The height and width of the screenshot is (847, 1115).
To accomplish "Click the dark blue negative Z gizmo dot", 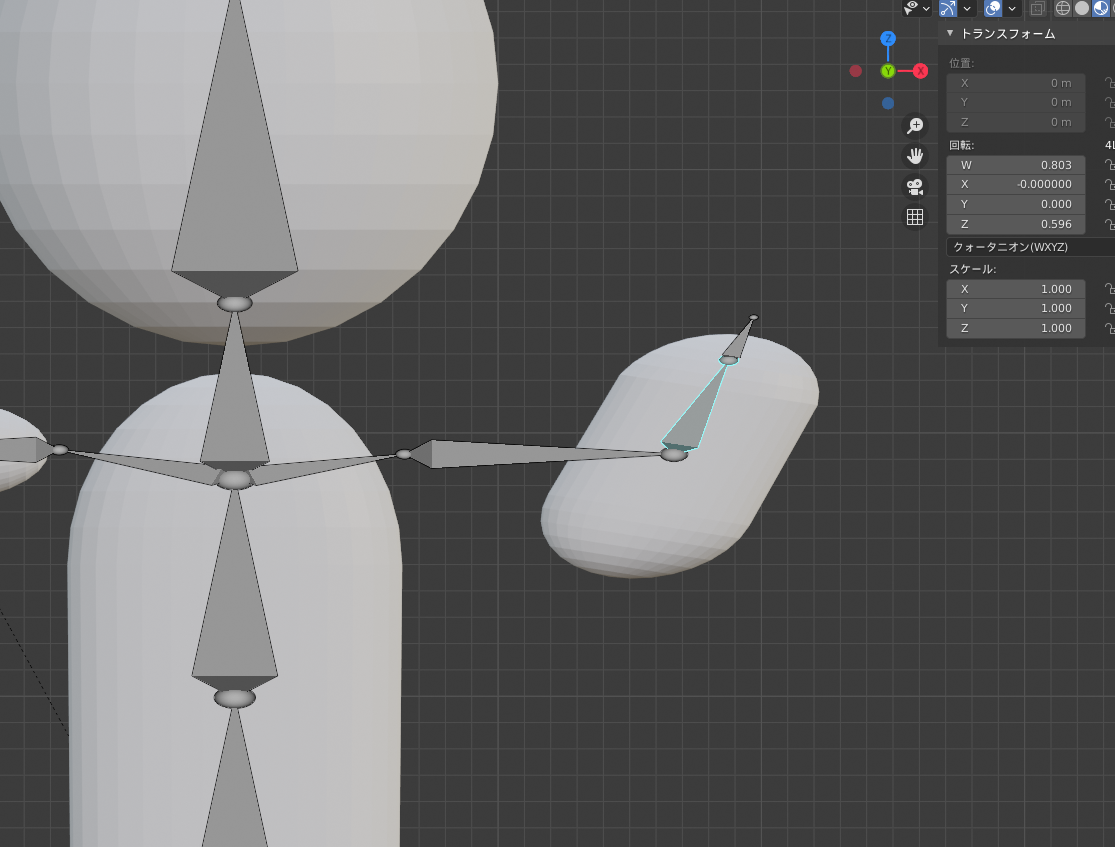I will coord(887,103).
